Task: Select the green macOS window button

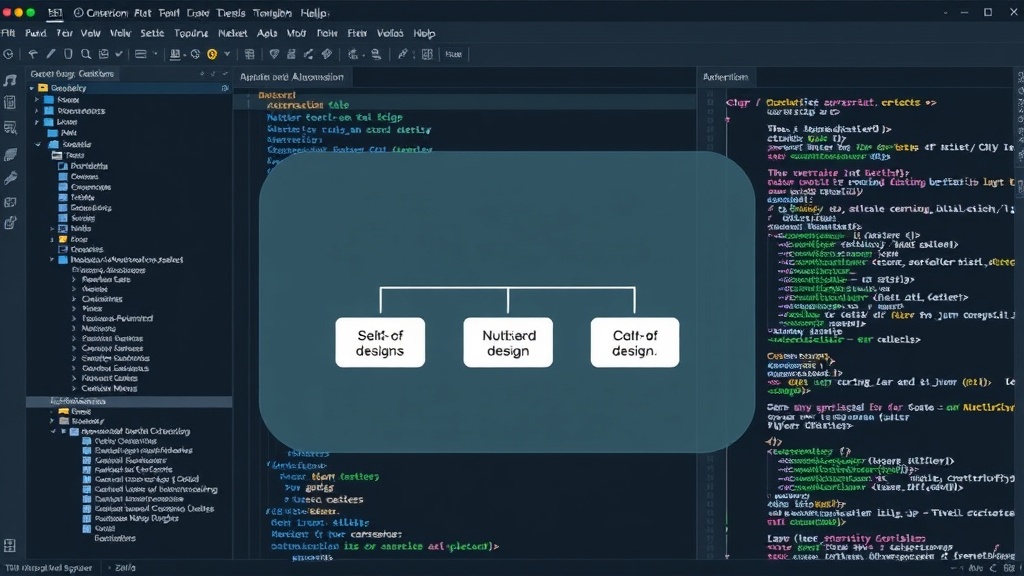Action: 30,12
